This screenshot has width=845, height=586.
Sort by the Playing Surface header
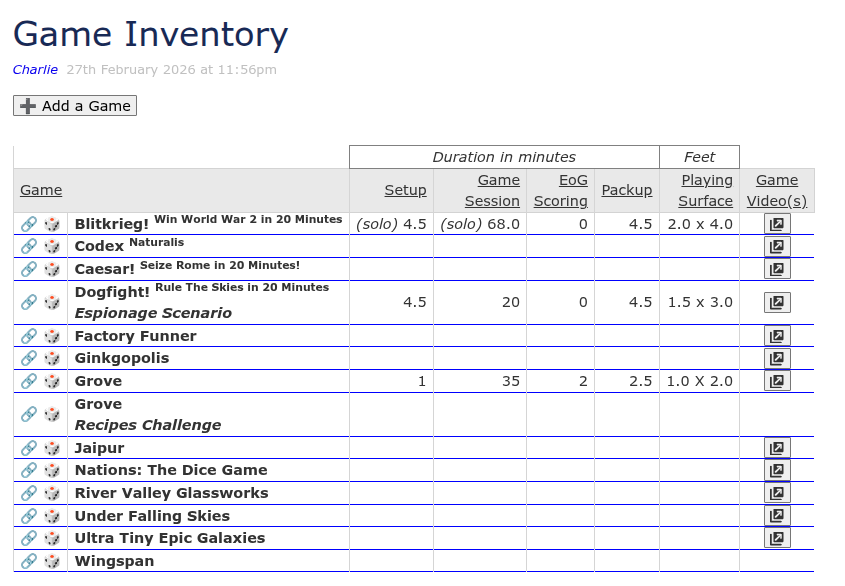tap(706, 190)
